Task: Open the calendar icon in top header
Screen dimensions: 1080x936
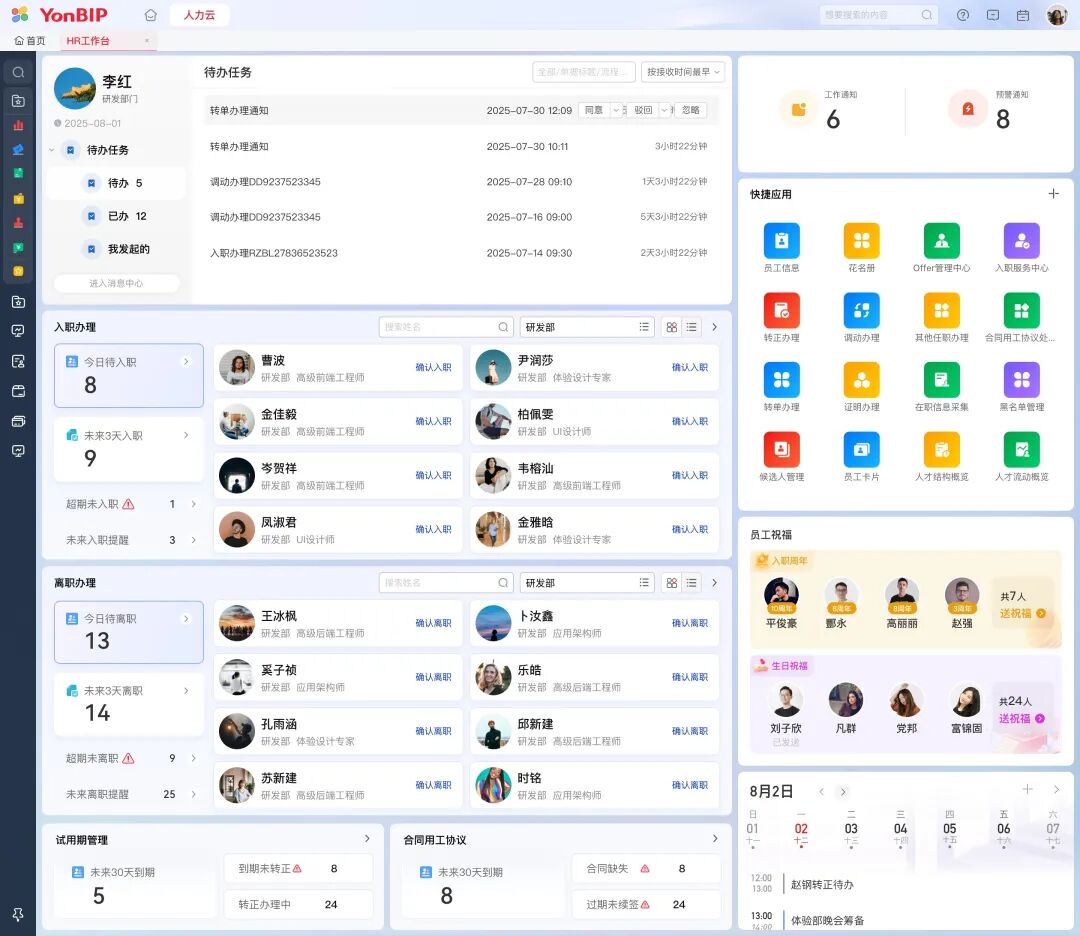Action: coord(1022,15)
